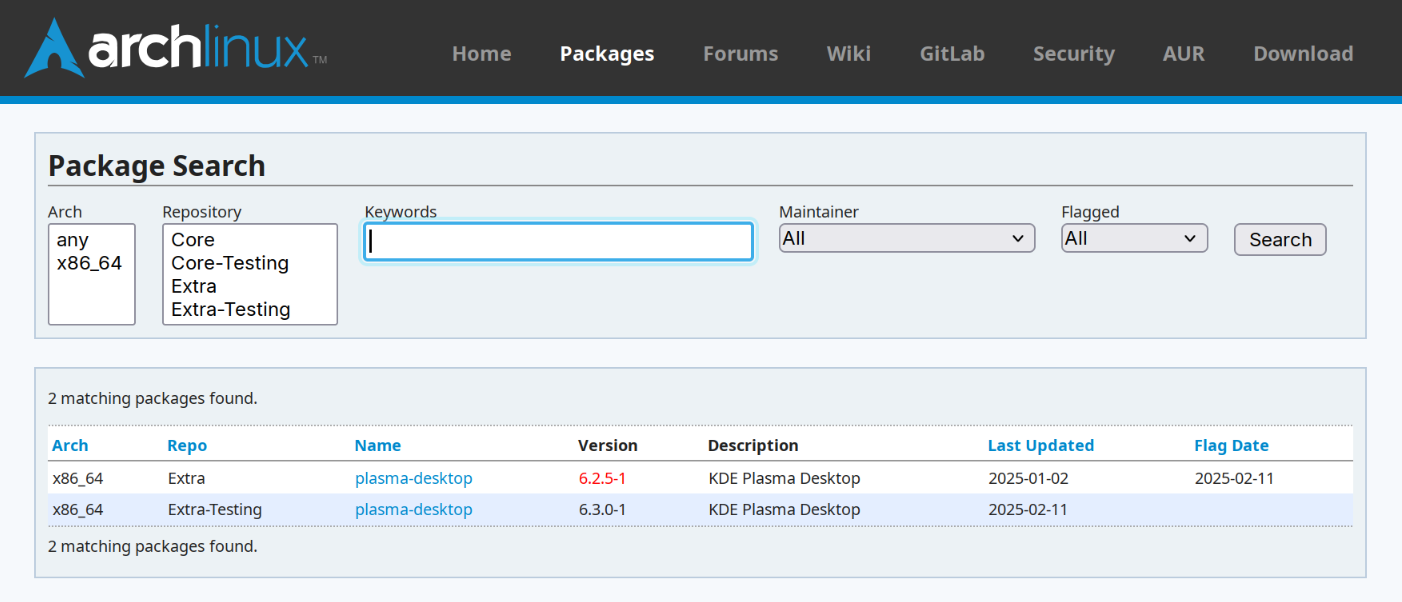The height and width of the screenshot is (602, 1402).
Task: Sort results by Repo column
Action: pos(187,446)
